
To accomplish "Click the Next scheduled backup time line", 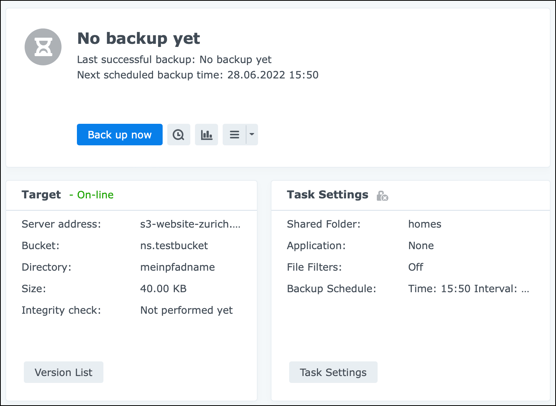I will [198, 75].
